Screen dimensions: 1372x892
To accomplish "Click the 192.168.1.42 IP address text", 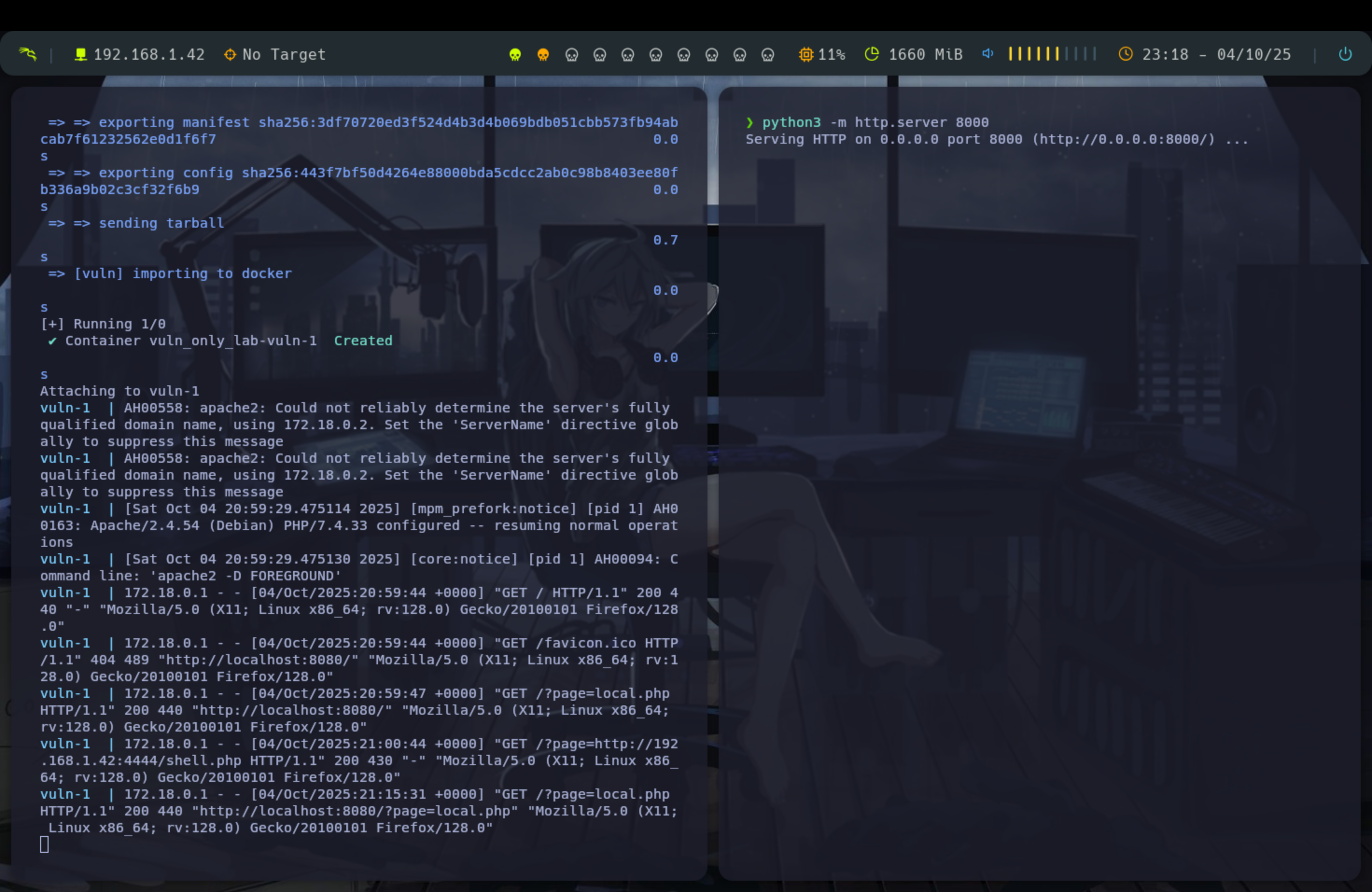I will tap(149, 55).
